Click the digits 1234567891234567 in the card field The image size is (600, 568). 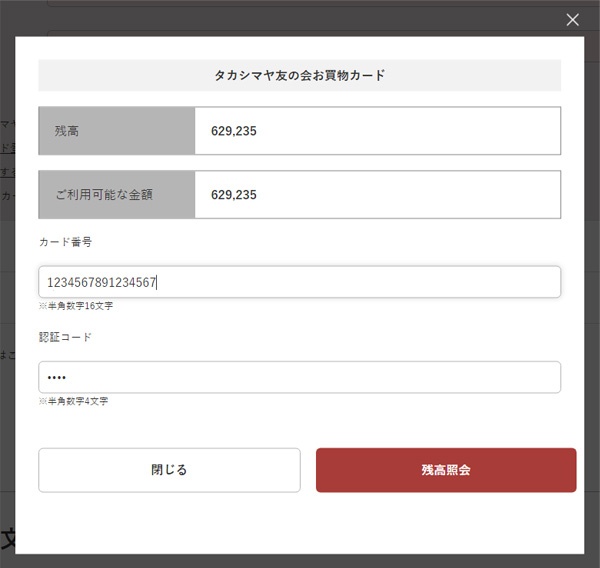click(x=102, y=283)
